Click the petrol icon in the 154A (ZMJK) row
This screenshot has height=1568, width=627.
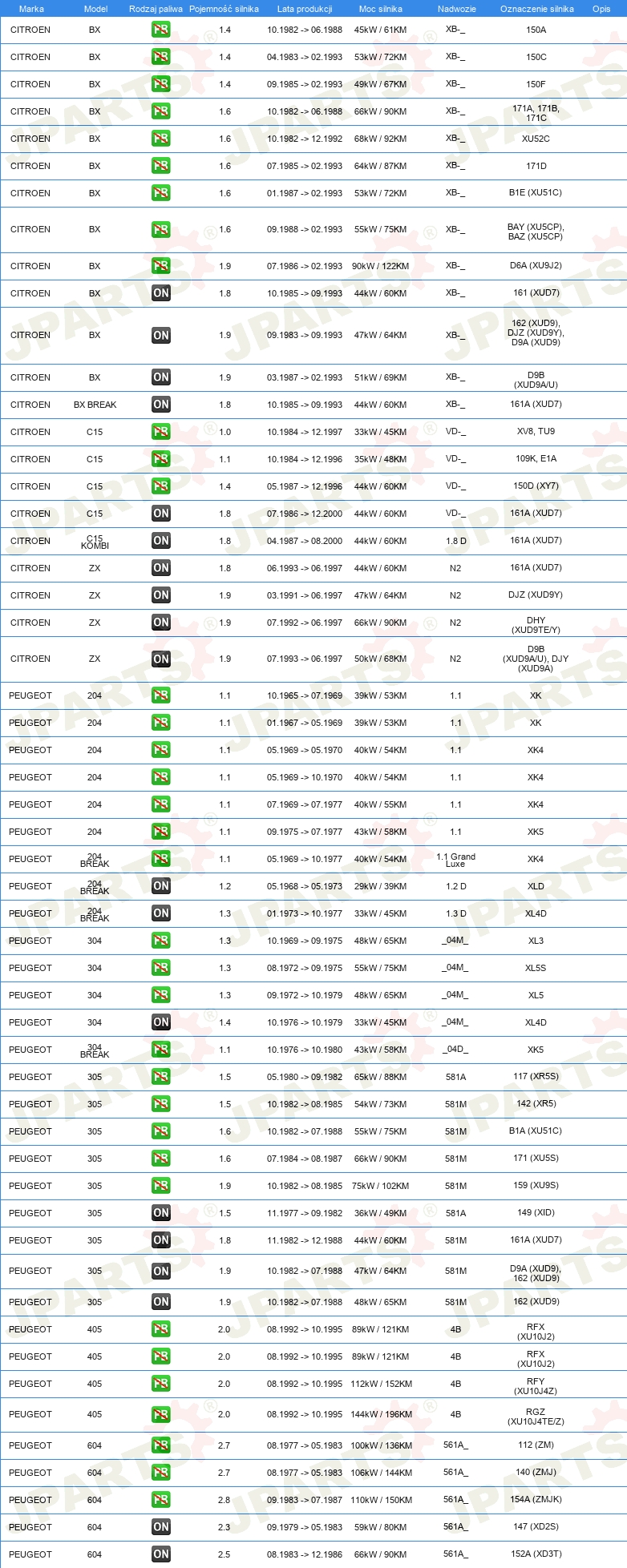pos(161,1500)
